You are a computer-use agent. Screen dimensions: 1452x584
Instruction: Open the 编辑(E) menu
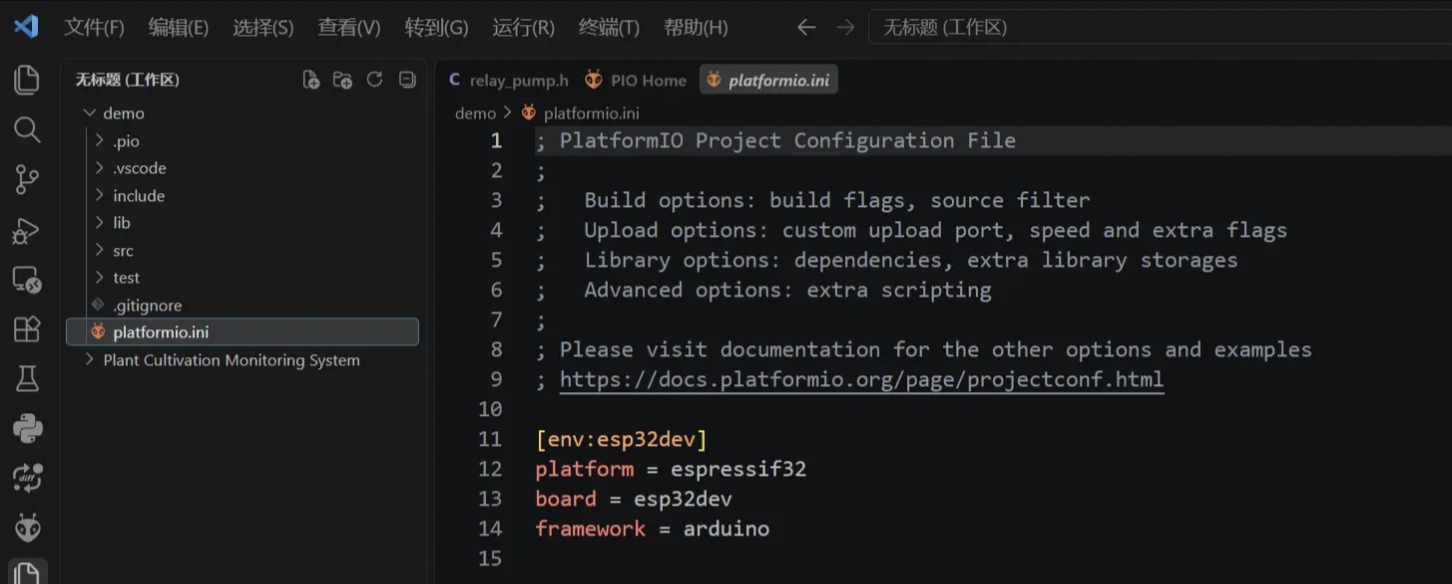(178, 28)
